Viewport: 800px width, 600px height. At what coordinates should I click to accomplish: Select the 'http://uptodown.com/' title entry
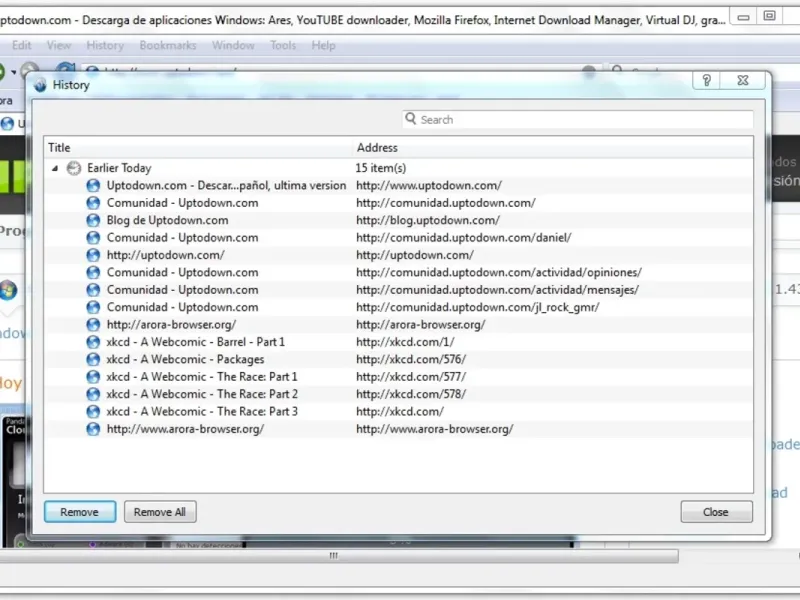point(165,255)
